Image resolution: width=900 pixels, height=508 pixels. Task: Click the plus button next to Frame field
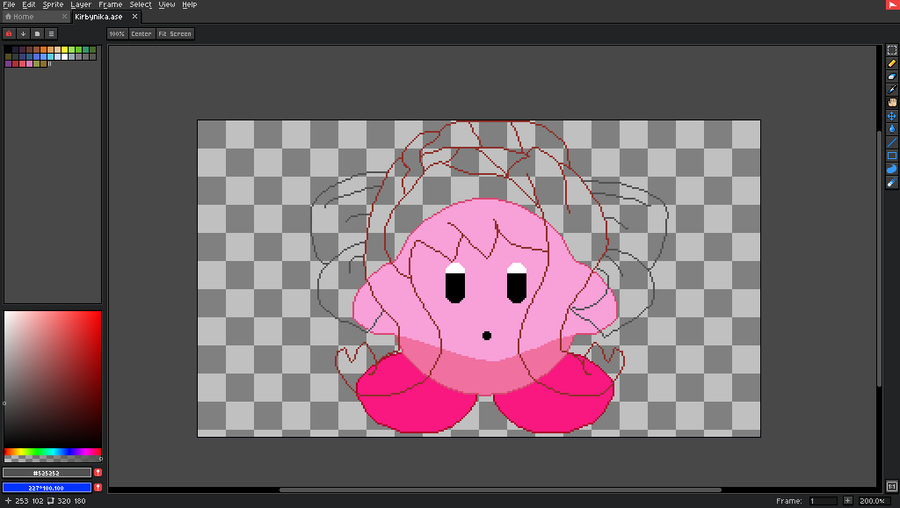coord(848,501)
